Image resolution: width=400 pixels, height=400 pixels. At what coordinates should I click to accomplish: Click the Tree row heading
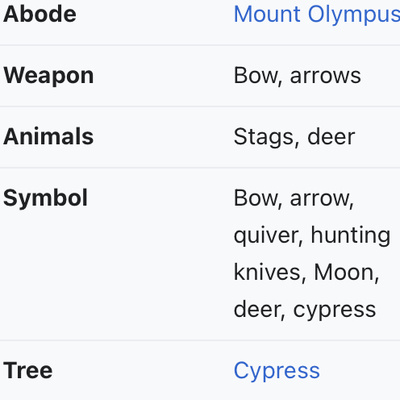(28, 371)
